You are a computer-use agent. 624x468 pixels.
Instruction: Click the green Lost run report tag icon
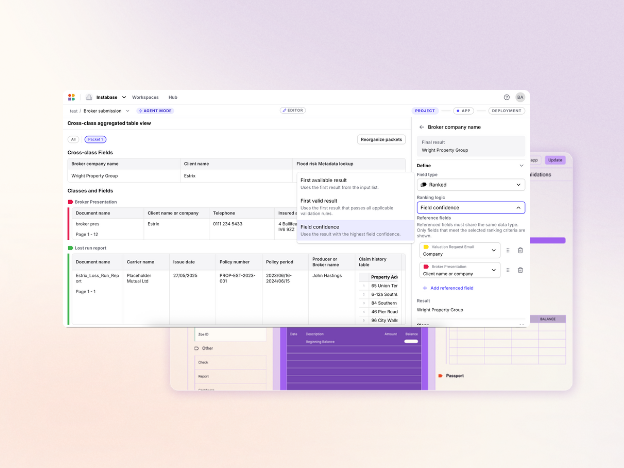(70, 248)
